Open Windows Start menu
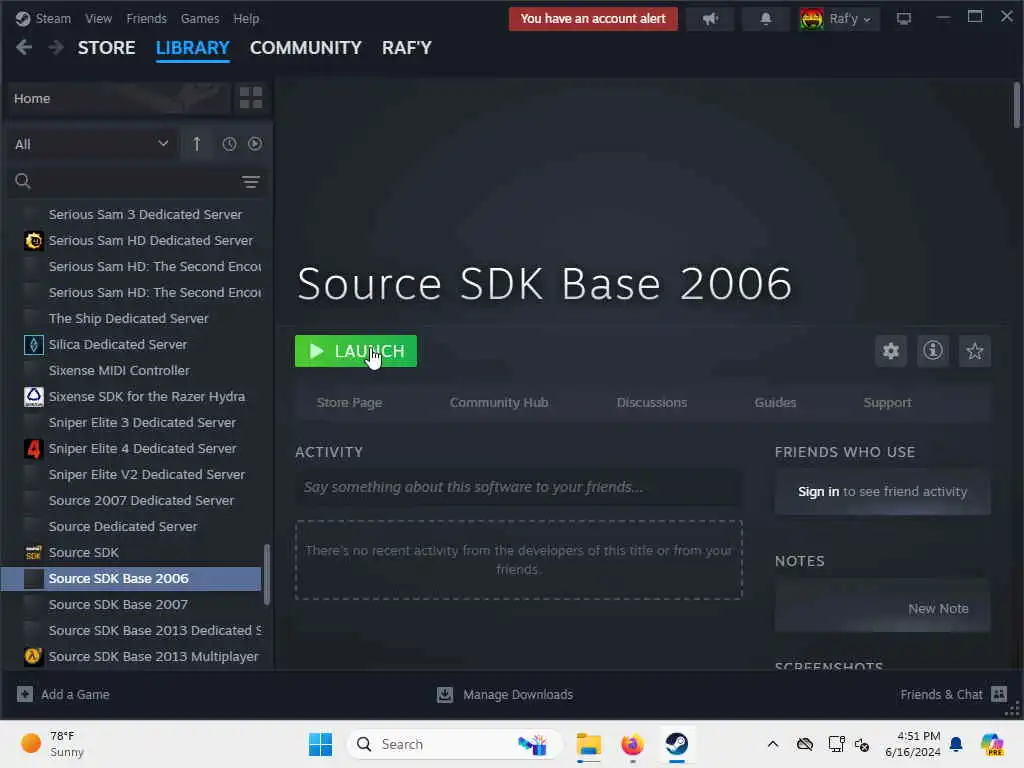This screenshot has height=768, width=1024. click(x=320, y=744)
